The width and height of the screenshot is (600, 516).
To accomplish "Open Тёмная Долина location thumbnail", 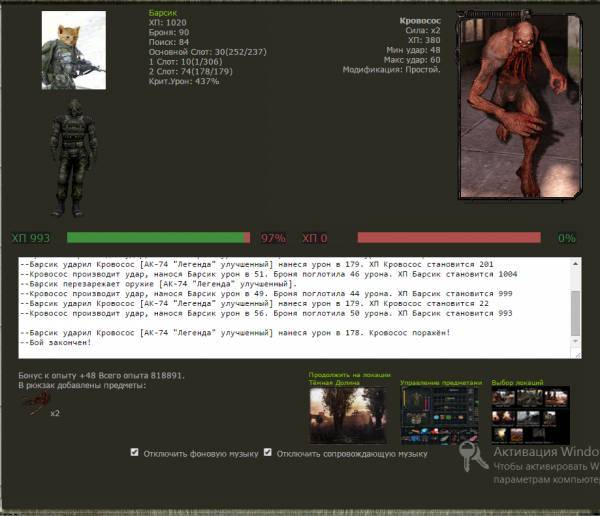I will 346,415.
